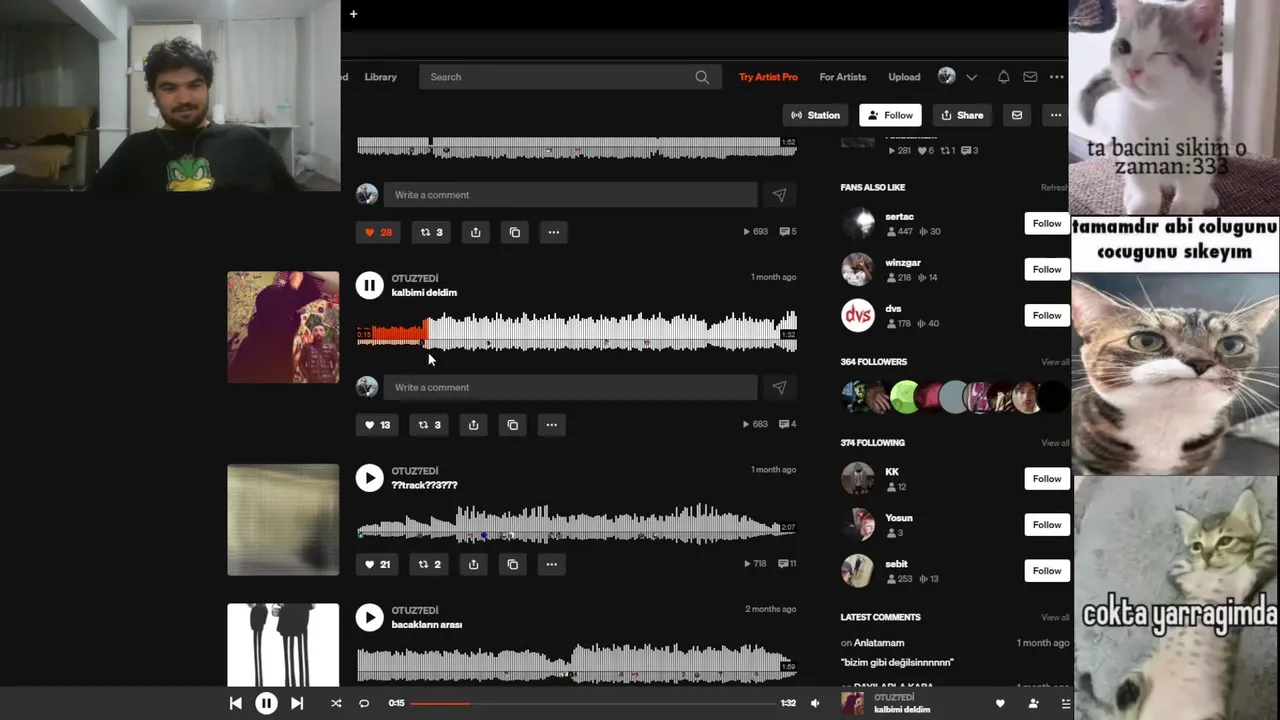Open the three-dot menu in header
Image resolution: width=1280 pixels, height=720 pixels.
coord(1056,77)
